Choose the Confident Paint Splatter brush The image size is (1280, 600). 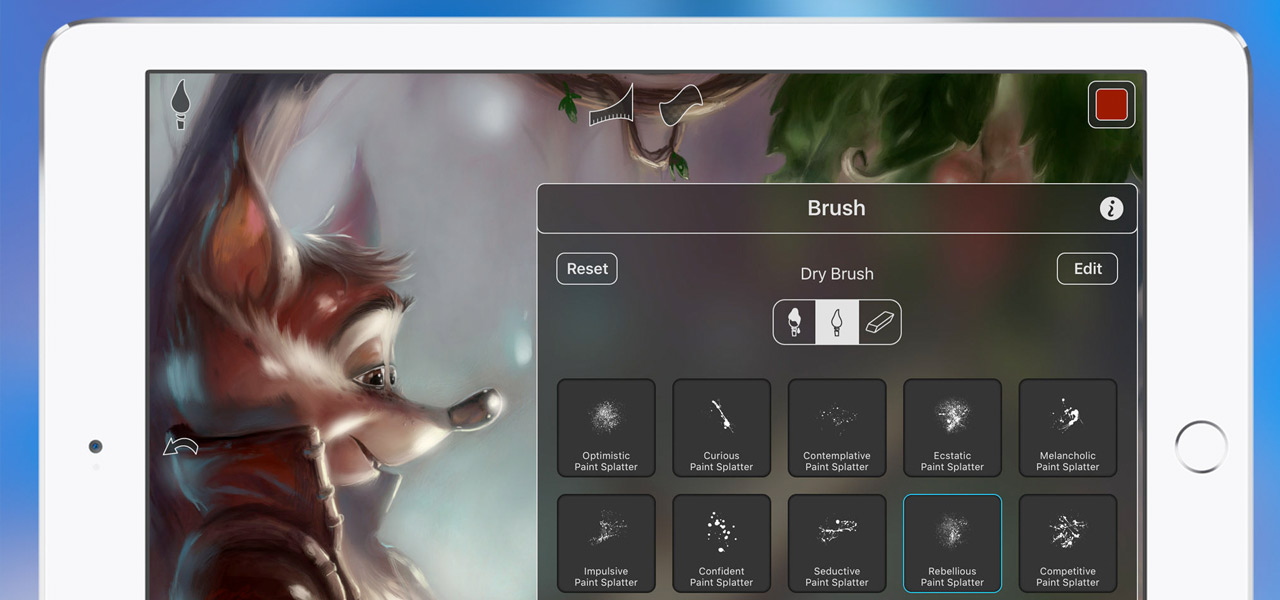point(721,543)
